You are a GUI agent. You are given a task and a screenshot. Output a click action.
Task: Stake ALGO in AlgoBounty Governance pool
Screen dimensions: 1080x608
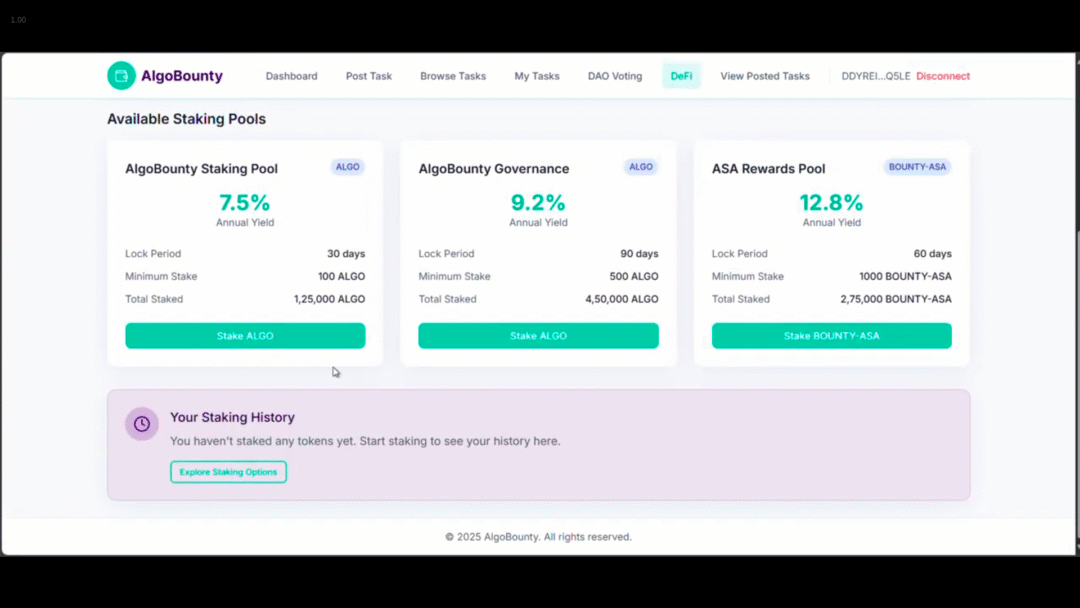(538, 336)
